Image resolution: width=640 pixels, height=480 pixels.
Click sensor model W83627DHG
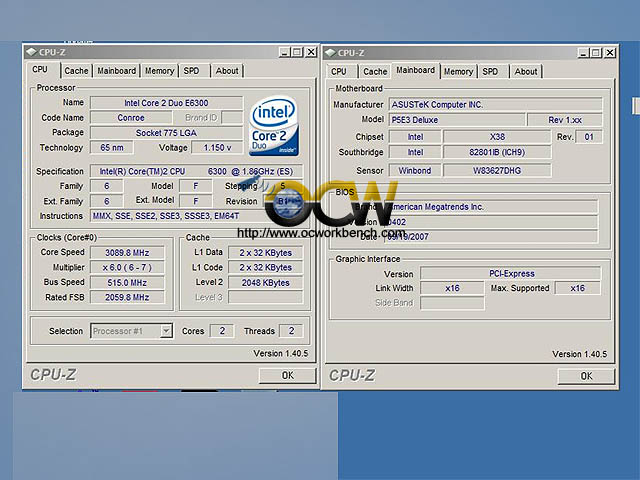[497, 171]
